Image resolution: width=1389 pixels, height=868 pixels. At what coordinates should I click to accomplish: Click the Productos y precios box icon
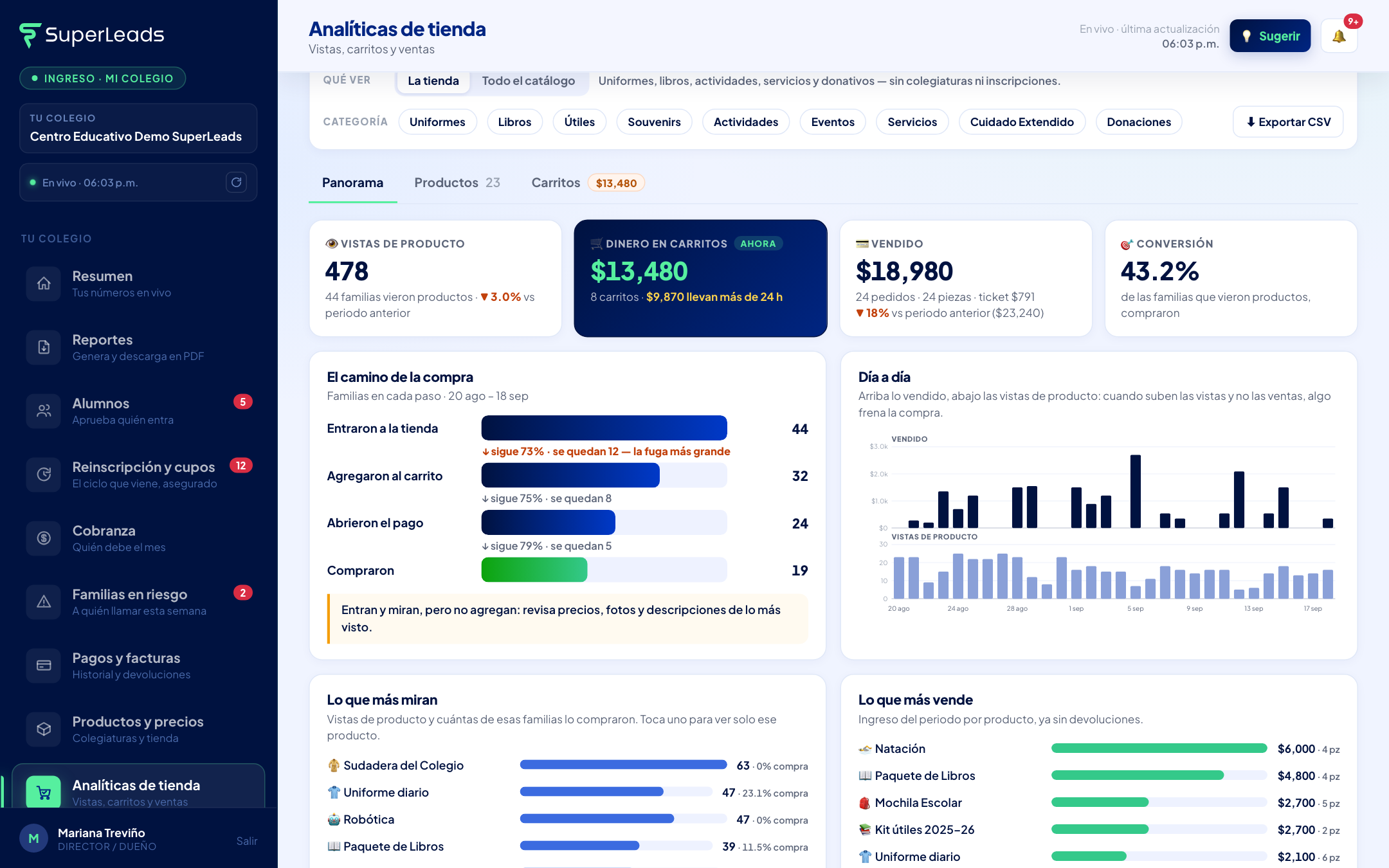(x=44, y=729)
